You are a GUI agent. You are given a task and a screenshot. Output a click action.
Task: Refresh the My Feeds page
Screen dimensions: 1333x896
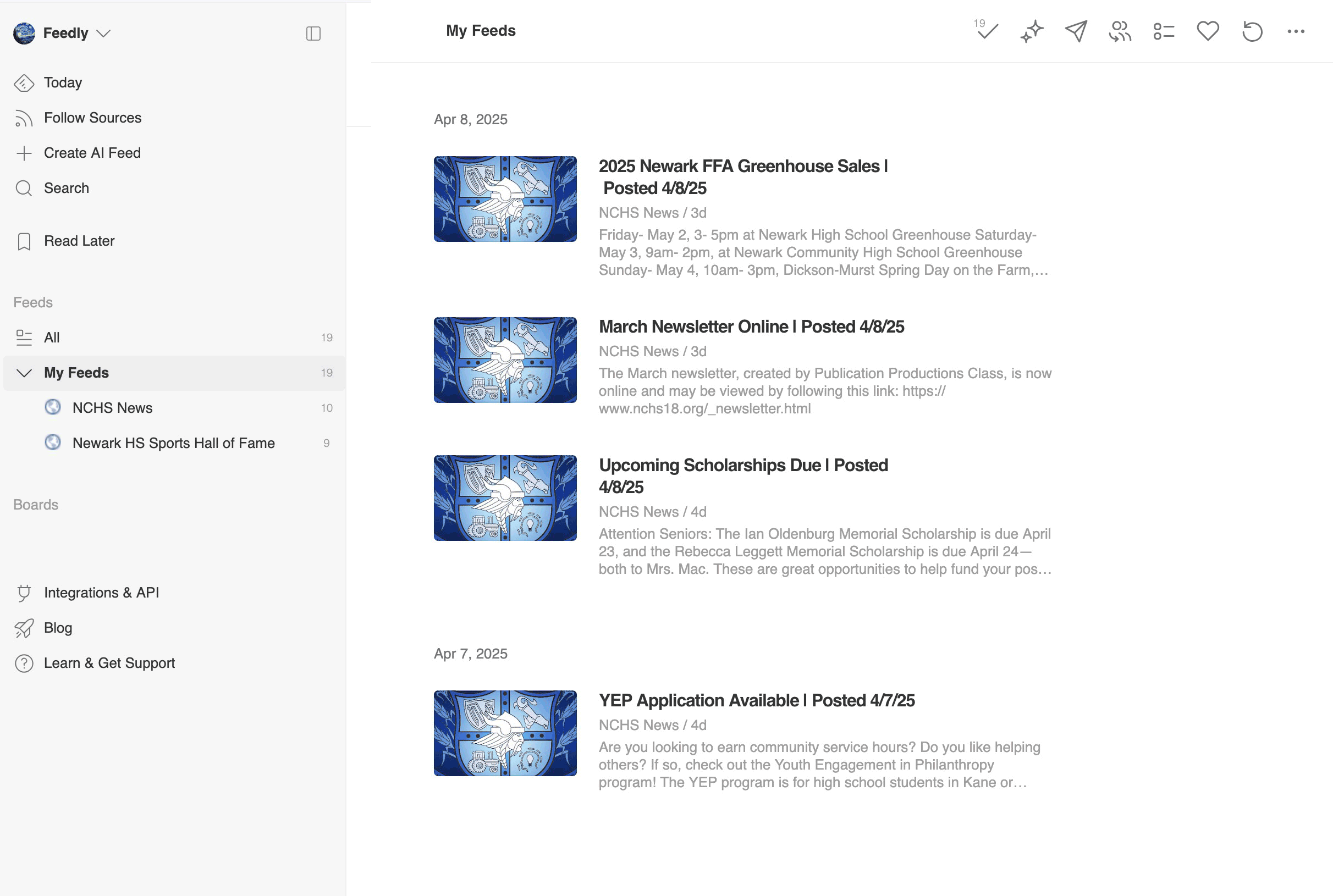1252,31
